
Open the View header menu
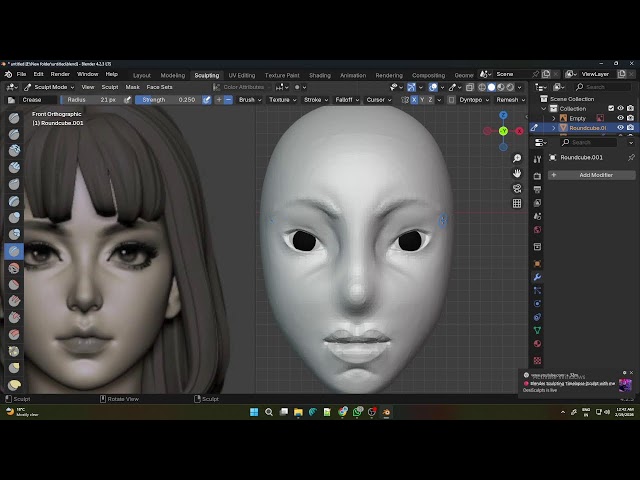(88, 87)
